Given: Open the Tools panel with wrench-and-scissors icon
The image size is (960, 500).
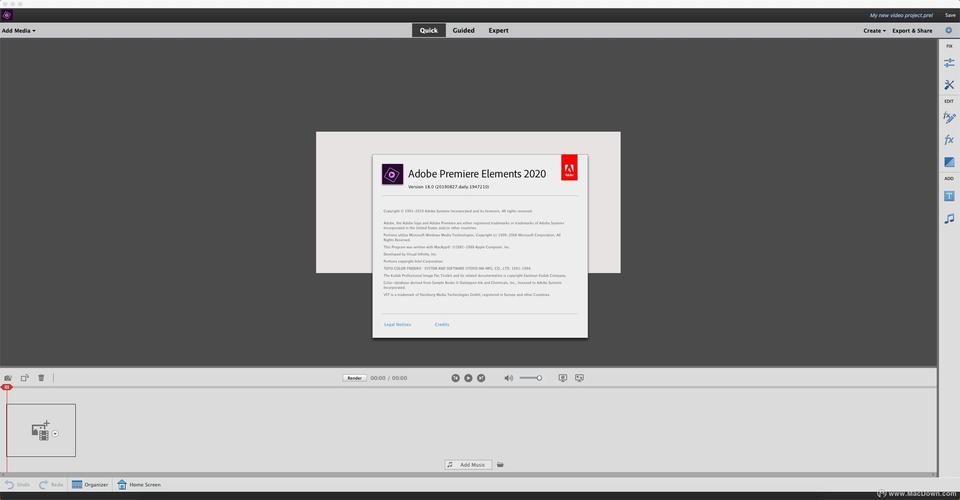Looking at the screenshot, I should tap(949, 85).
